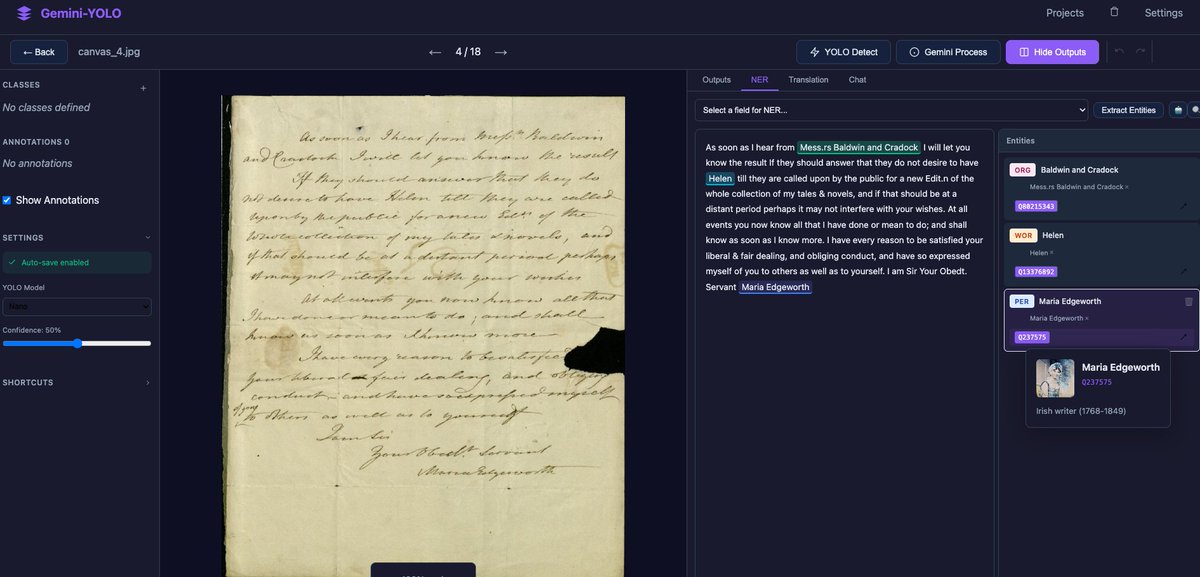Viewport: 1200px width, 577px height.
Task: Click the search icon beside Extract Entities
Action: coord(1195,110)
